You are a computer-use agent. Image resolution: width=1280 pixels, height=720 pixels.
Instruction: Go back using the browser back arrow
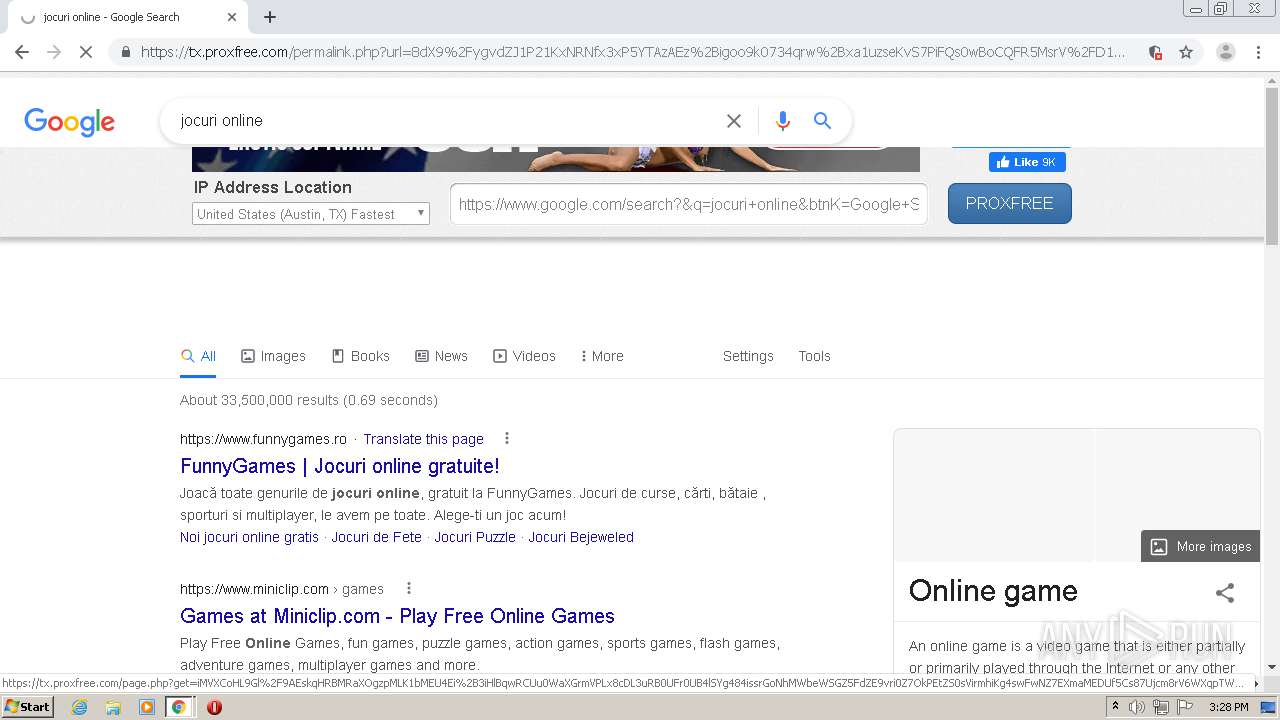pos(22,52)
